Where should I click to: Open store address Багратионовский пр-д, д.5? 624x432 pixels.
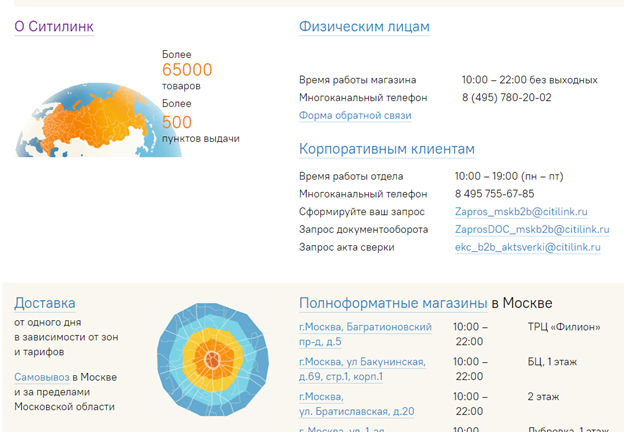[x=365, y=334]
